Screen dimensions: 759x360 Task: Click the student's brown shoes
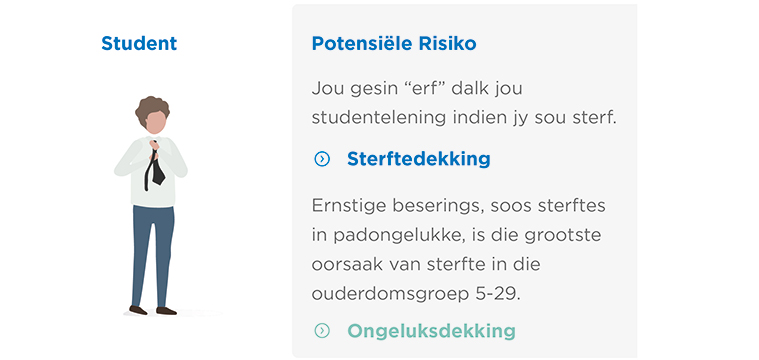point(152,311)
